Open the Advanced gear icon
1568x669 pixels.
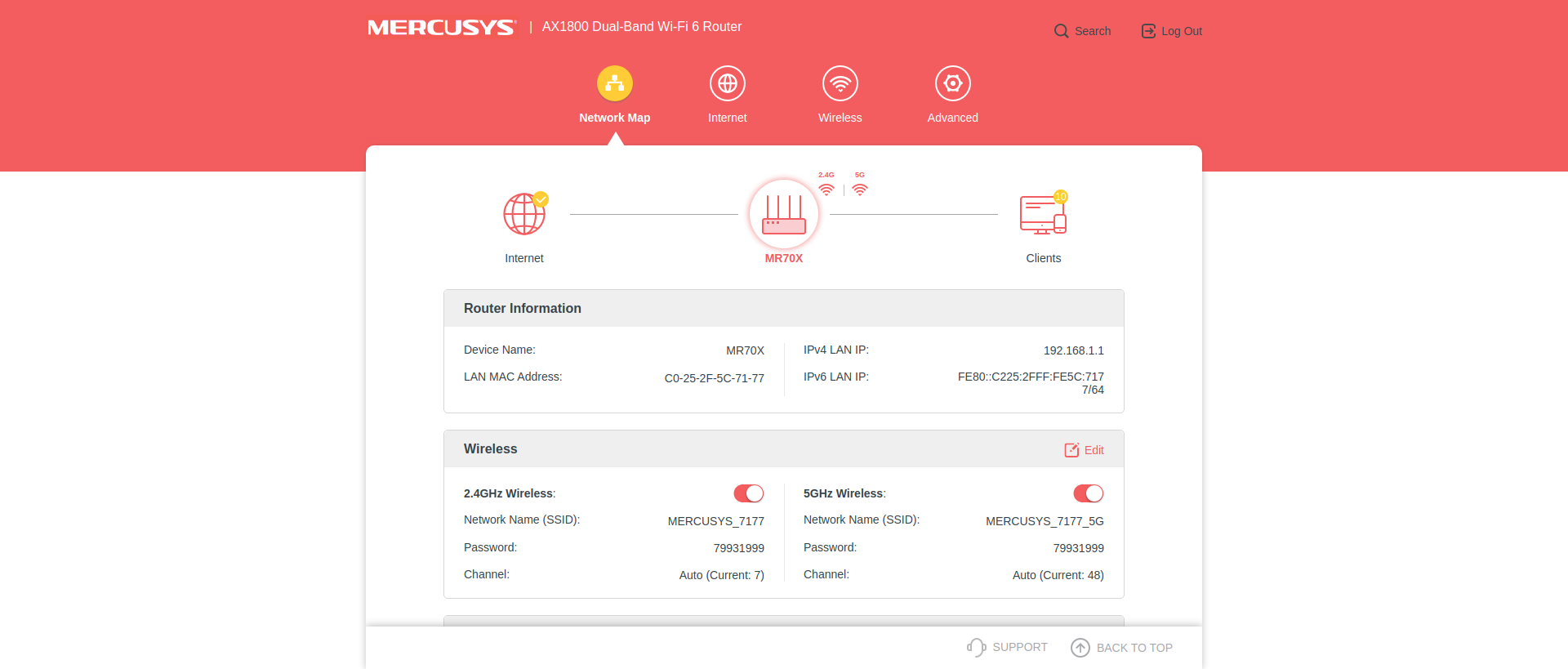[952, 83]
